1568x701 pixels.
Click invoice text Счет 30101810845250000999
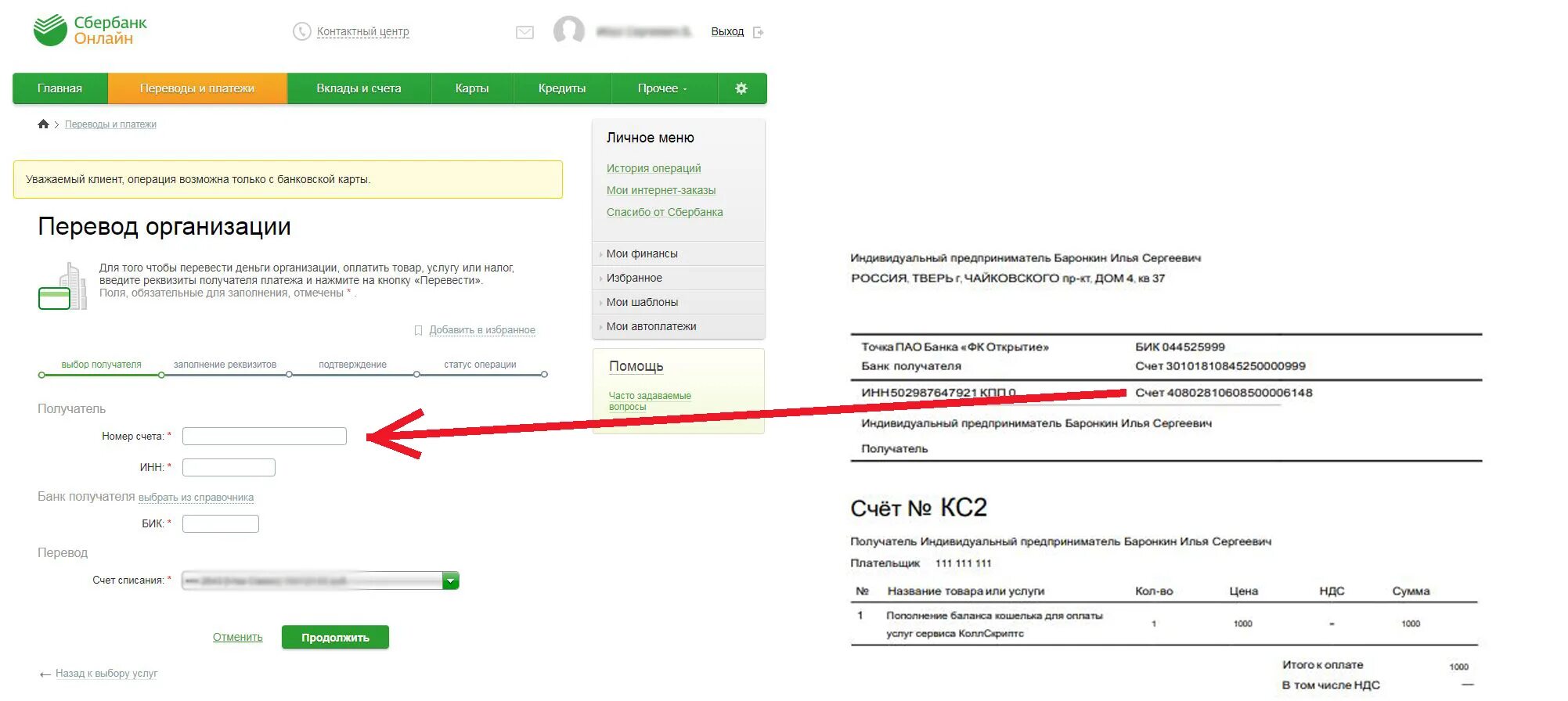pyautogui.click(x=1220, y=366)
